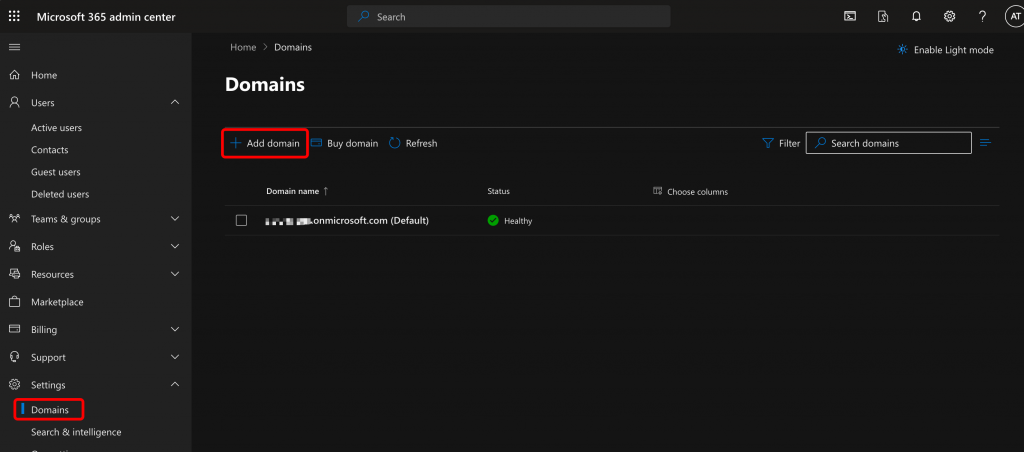The image size is (1024, 452).
Task: Expand the Billing section
Action: pos(175,329)
